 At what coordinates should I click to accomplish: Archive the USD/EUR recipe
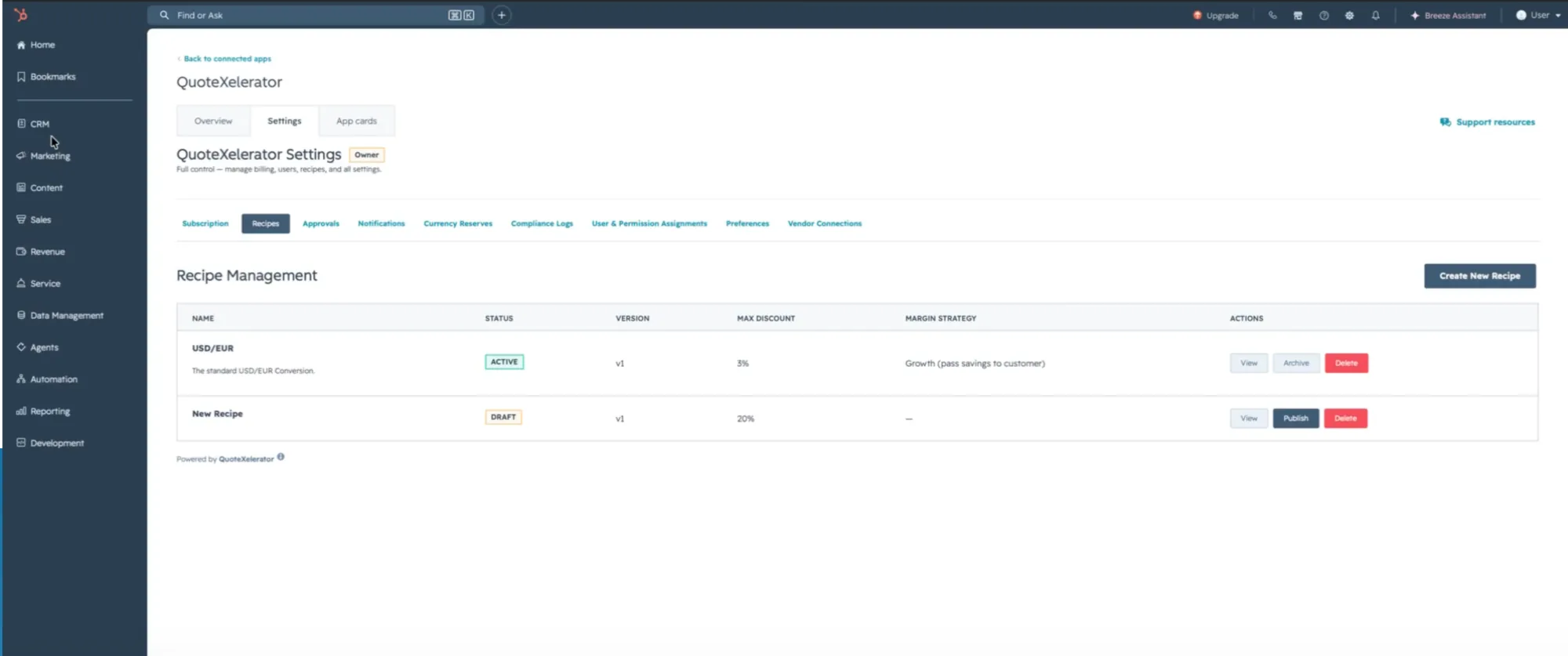coord(1296,363)
